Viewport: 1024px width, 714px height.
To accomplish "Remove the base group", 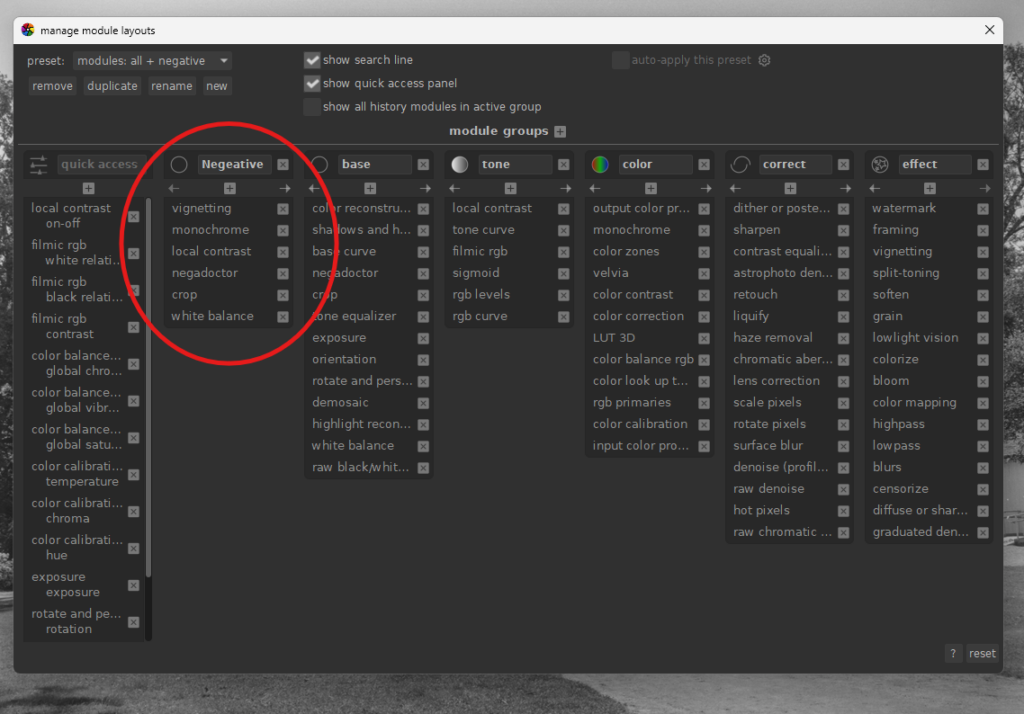I will [x=423, y=165].
